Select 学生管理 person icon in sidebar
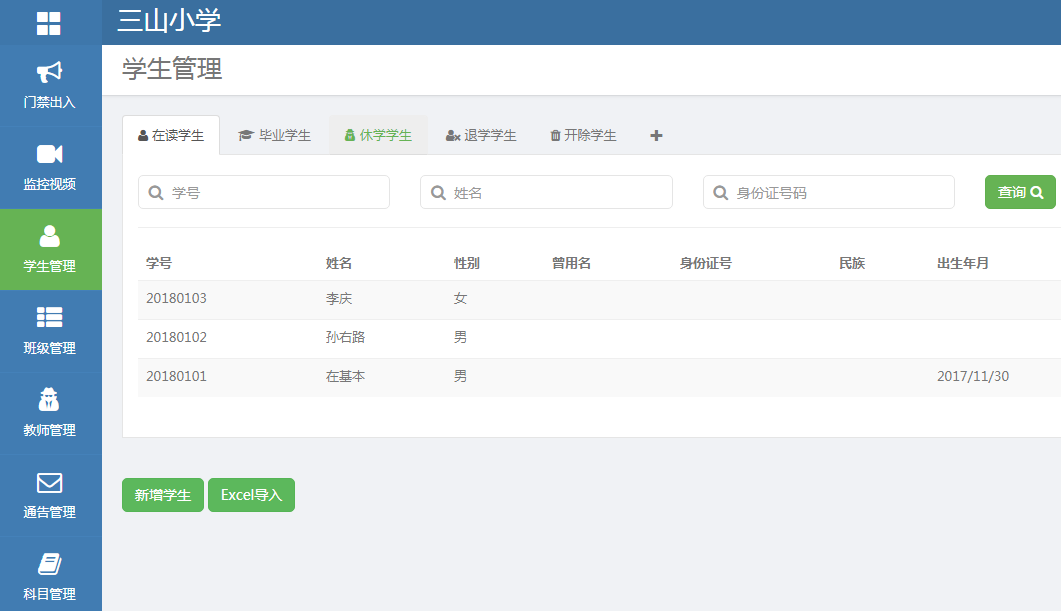The width and height of the screenshot is (1061, 611). tap(50, 237)
